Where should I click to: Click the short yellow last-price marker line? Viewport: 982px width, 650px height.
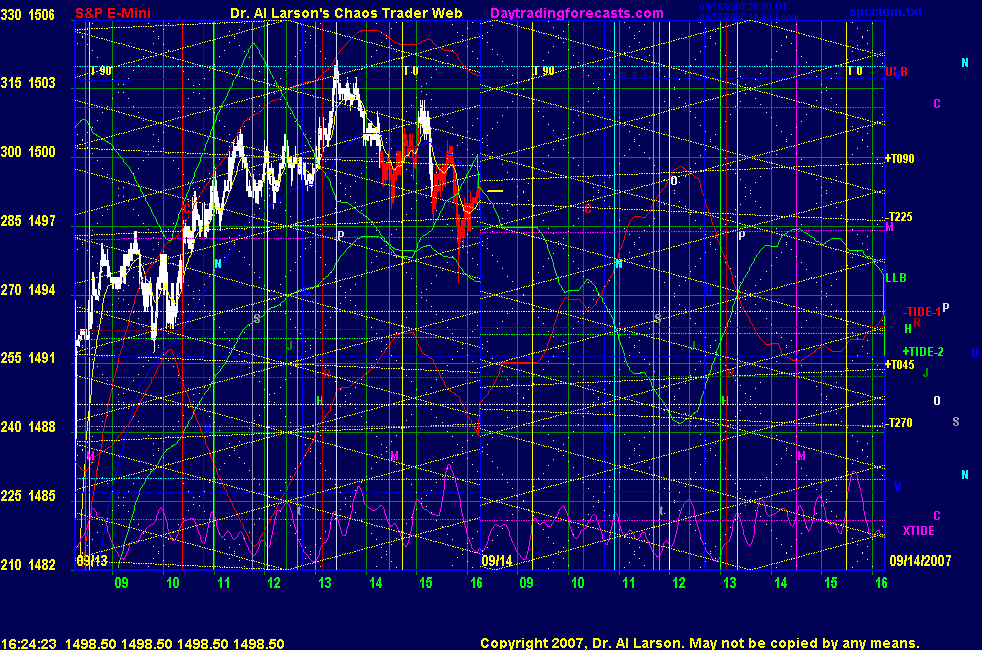(x=495, y=191)
